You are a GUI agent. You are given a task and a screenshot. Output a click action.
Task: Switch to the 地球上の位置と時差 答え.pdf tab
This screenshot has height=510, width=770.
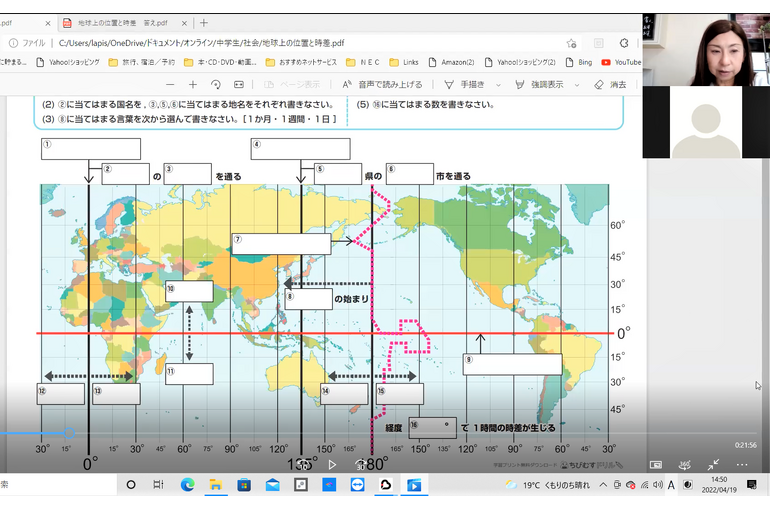[118, 22]
